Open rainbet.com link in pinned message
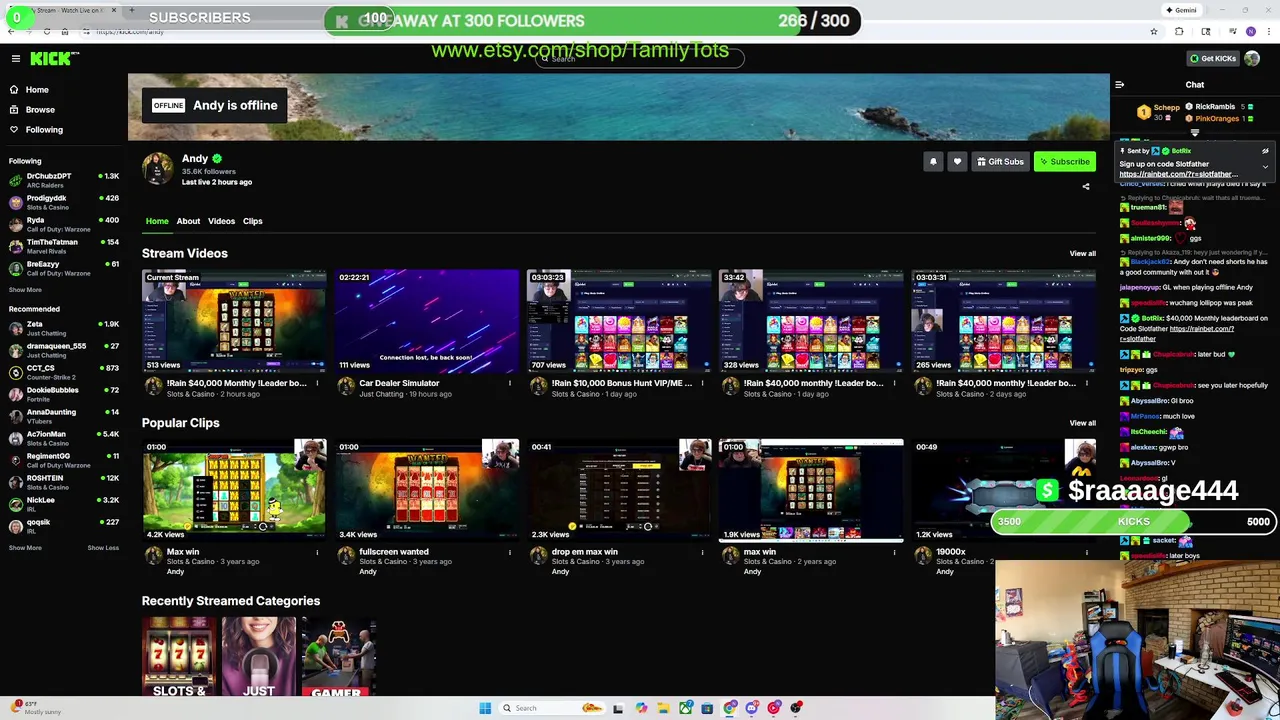This screenshot has width=1280, height=720. [x=1178, y=175]
